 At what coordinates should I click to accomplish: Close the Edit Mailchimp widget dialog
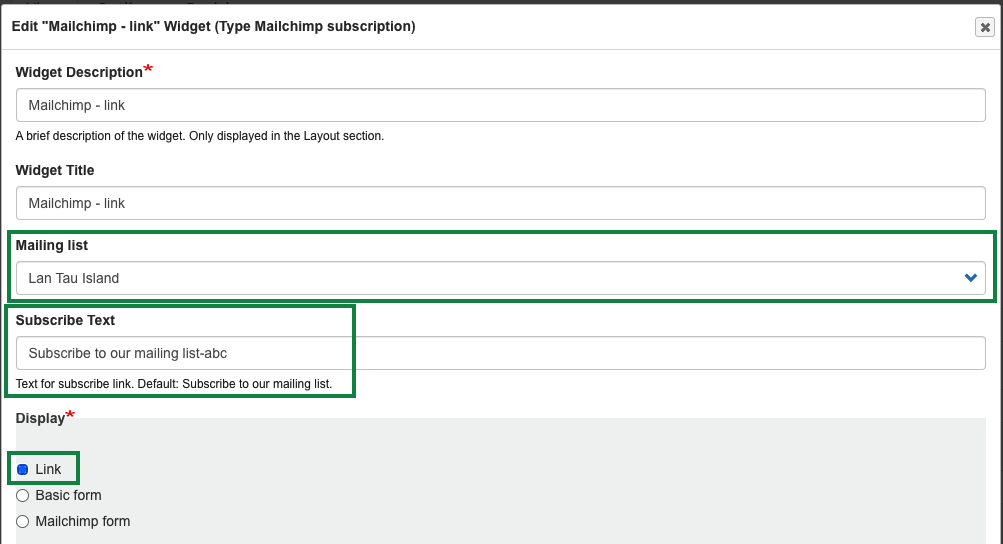point(984,27)
